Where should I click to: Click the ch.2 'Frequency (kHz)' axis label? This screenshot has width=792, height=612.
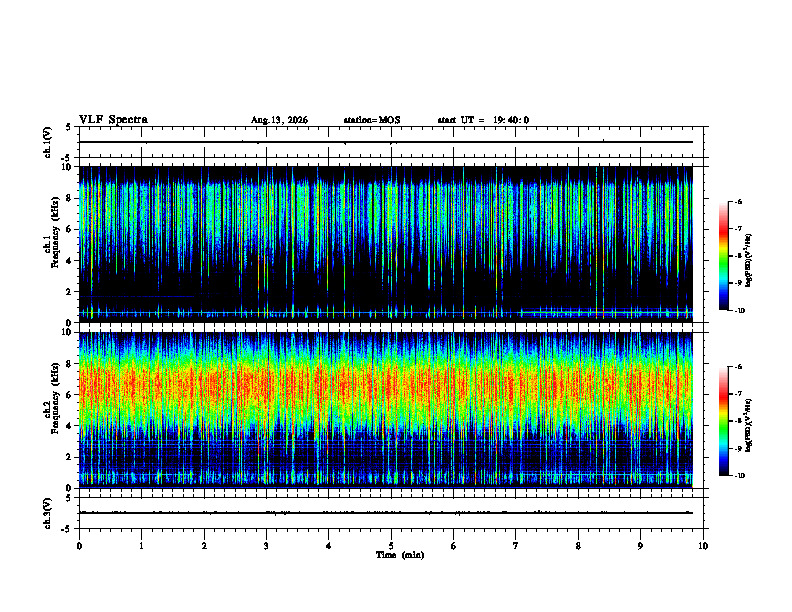(55, 398)
